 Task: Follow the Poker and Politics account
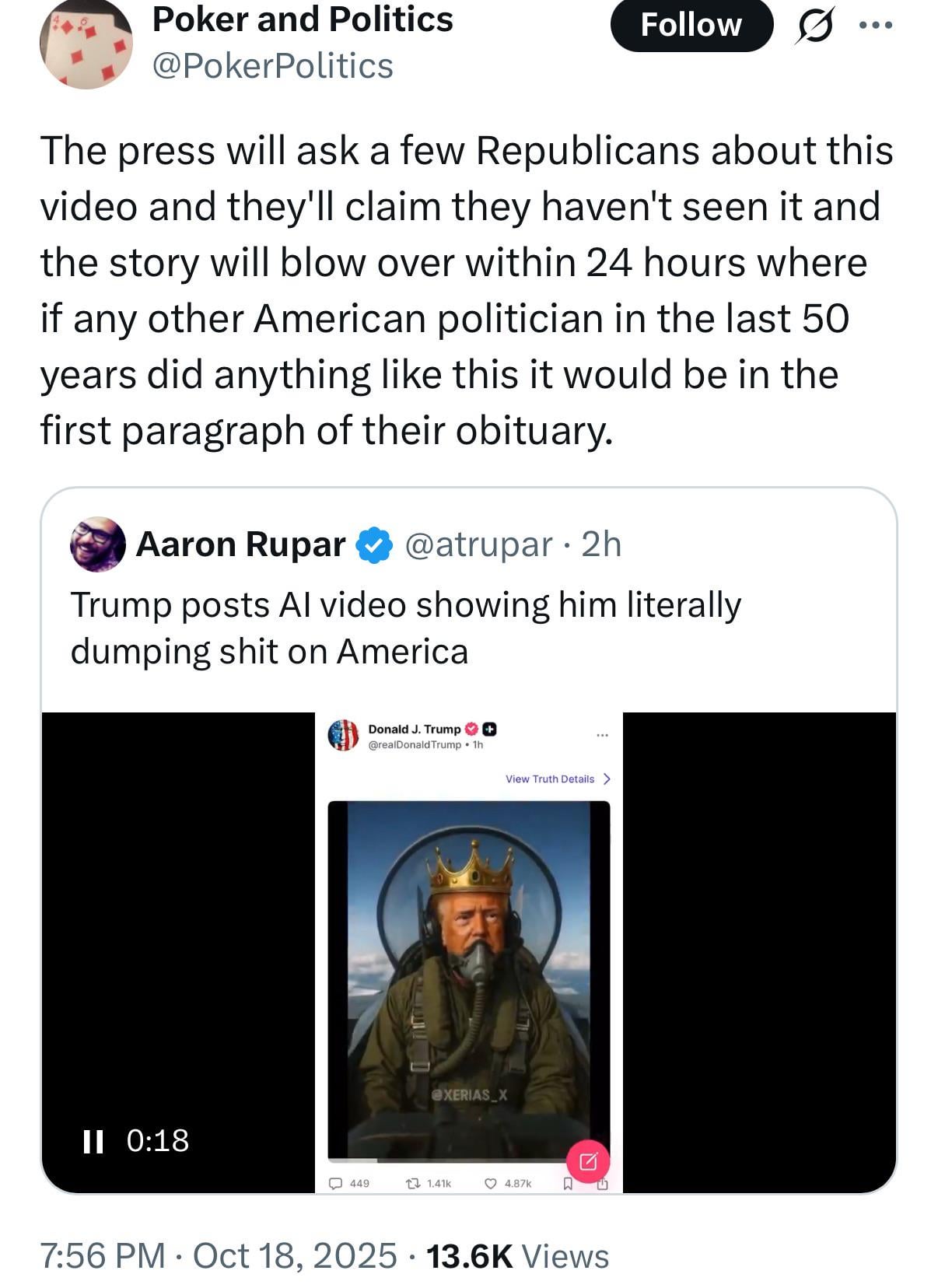(x=691, y=25)
